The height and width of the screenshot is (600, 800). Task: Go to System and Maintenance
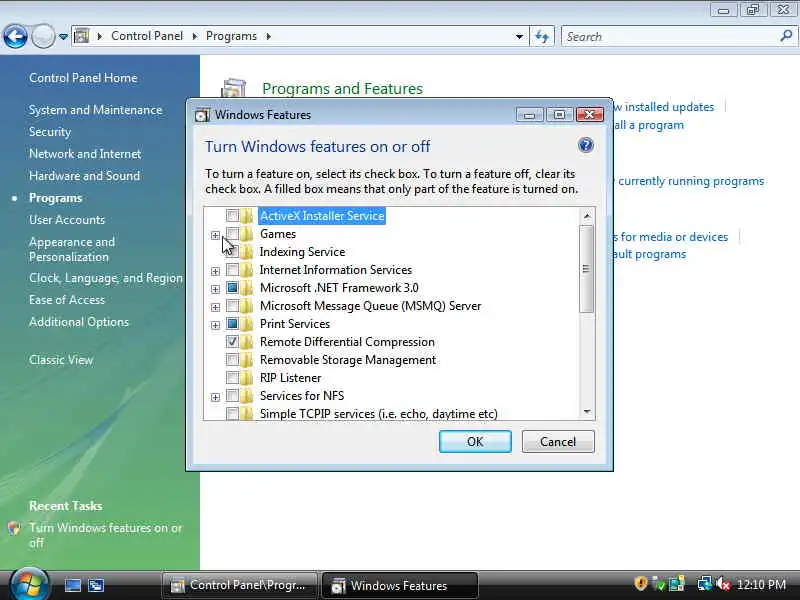[95, 110]
